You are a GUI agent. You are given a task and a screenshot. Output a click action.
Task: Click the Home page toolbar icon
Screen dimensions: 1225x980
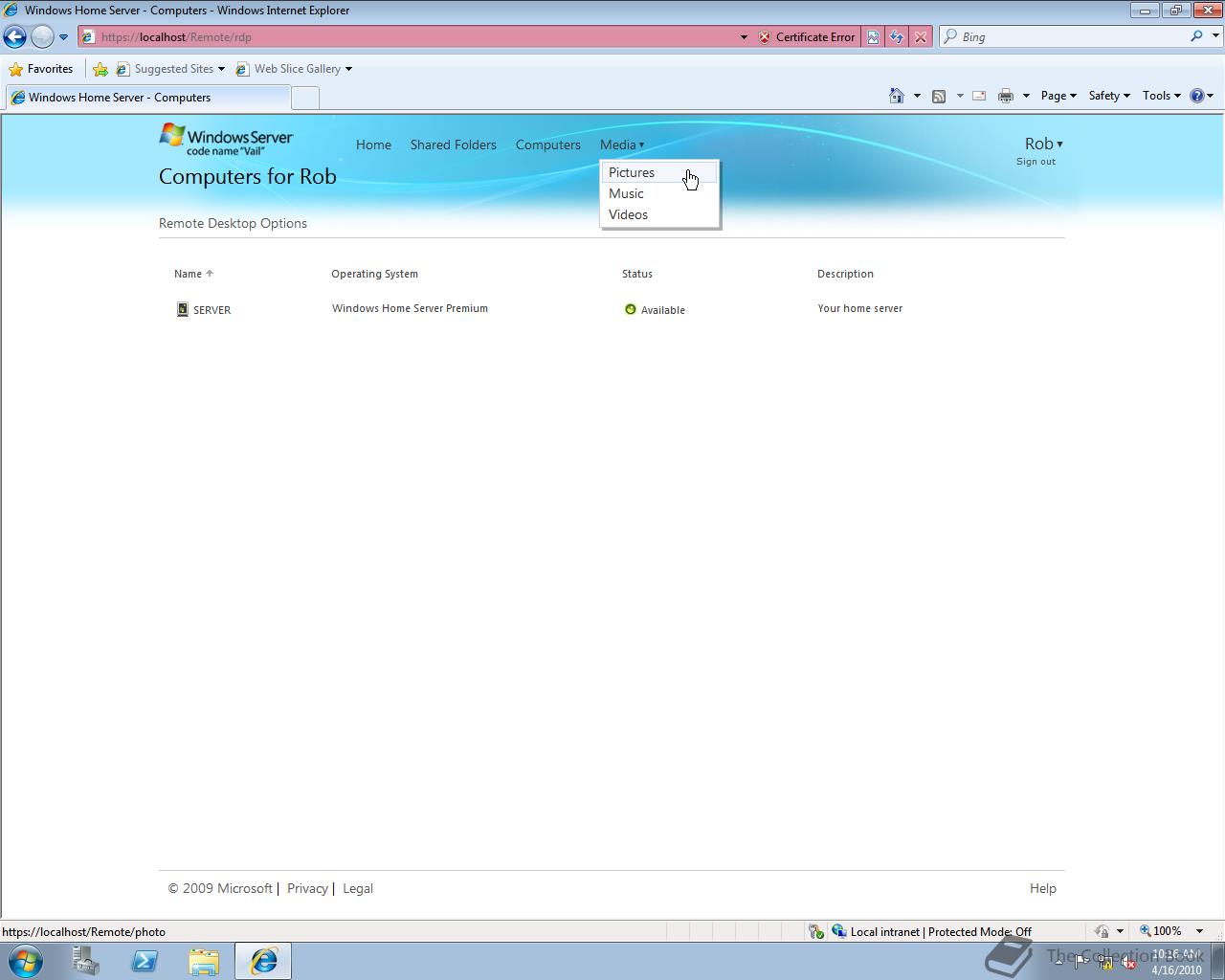897,96
